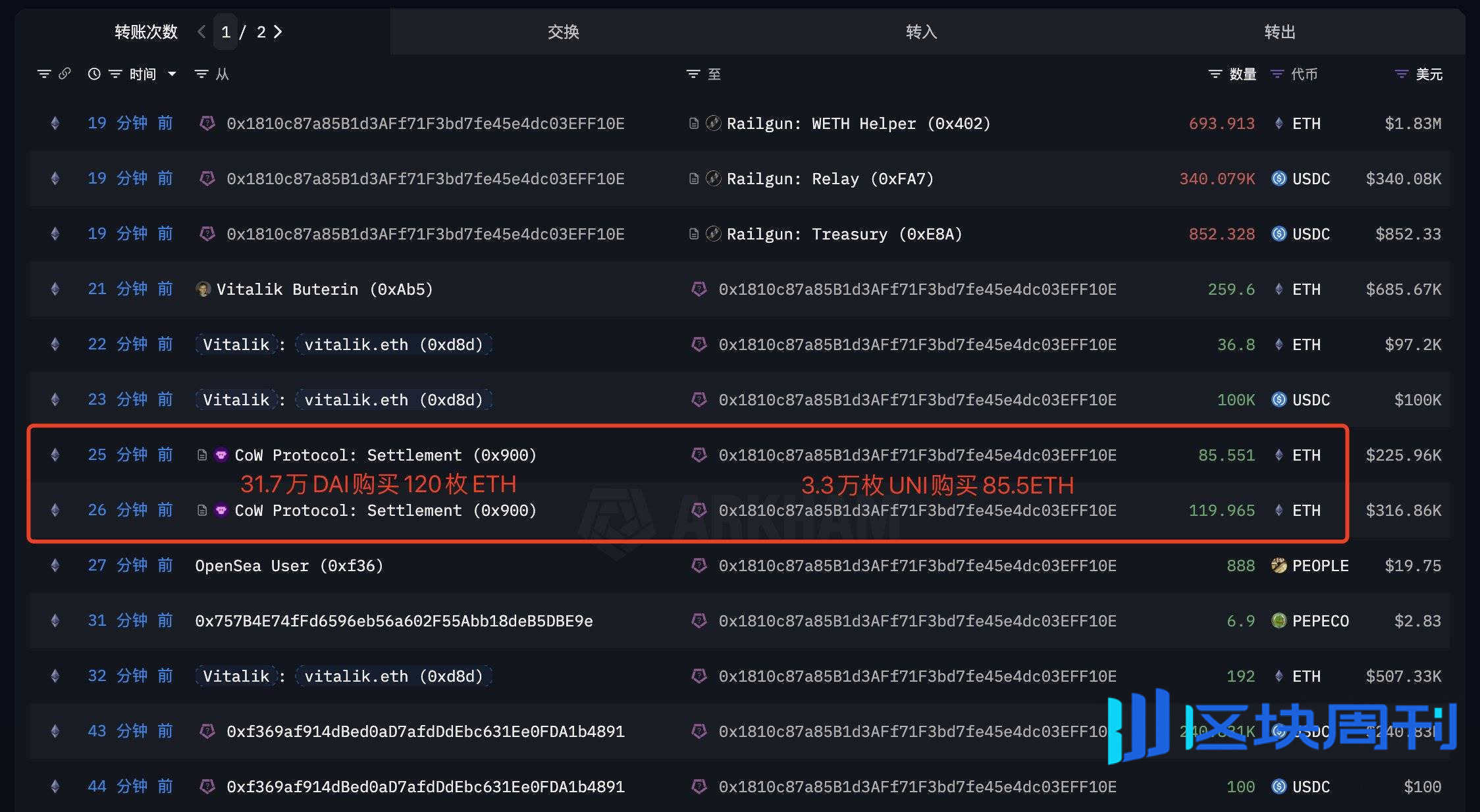Open the 数量 column filter
The width and height of the screenshot is (1480, 812).
1215,74
